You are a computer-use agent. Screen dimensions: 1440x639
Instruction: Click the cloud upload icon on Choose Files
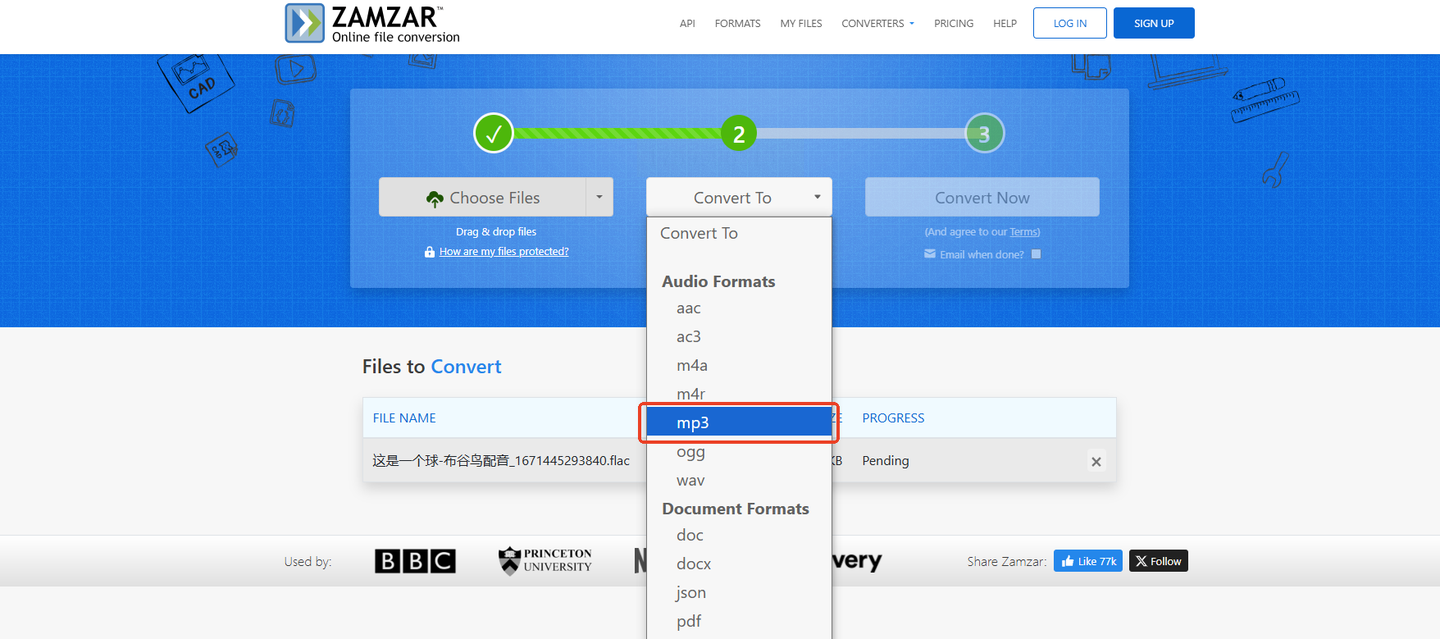pos(434,198)
